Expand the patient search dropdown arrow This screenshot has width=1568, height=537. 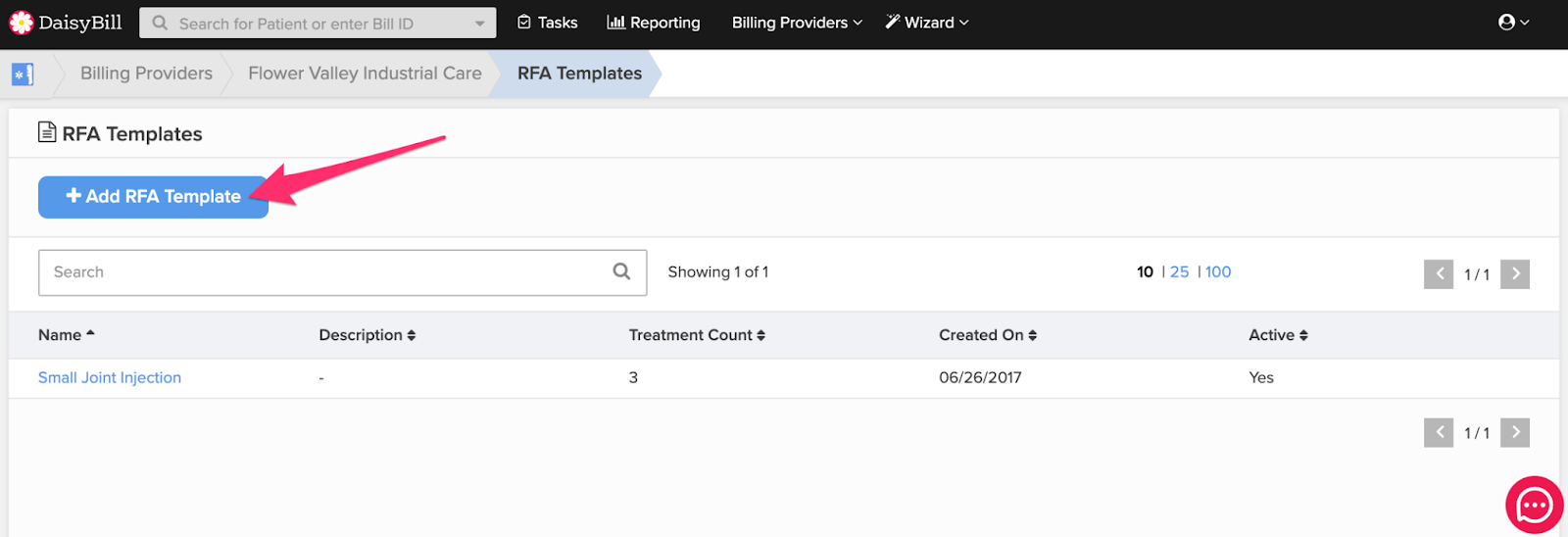479,24
